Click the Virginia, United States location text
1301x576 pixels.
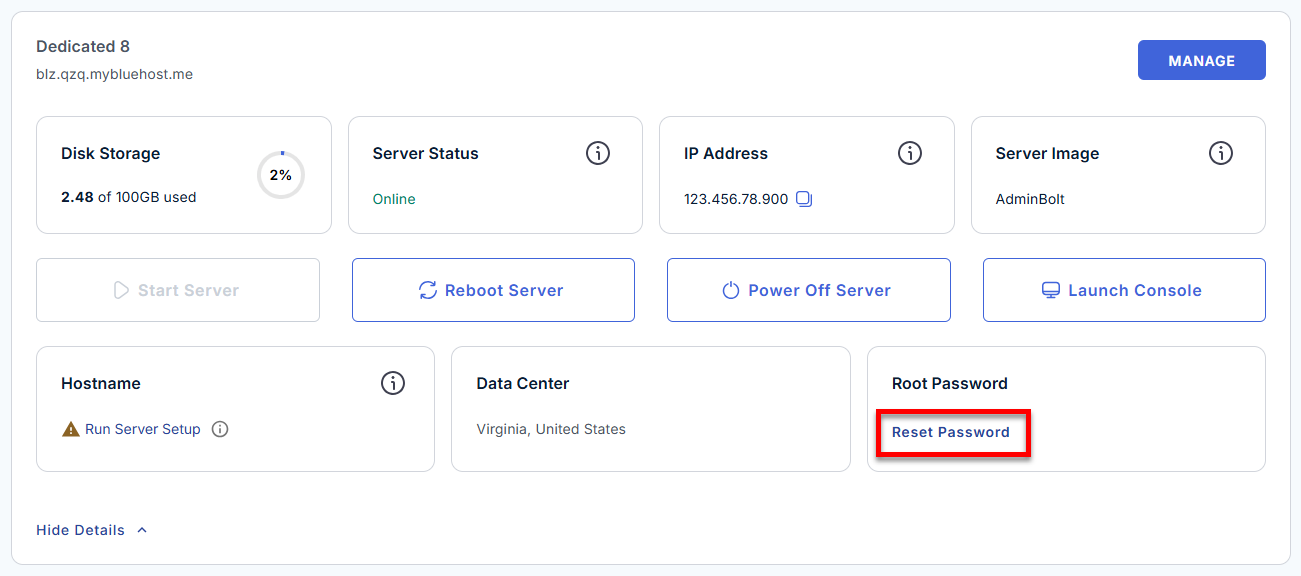(551, 429)
